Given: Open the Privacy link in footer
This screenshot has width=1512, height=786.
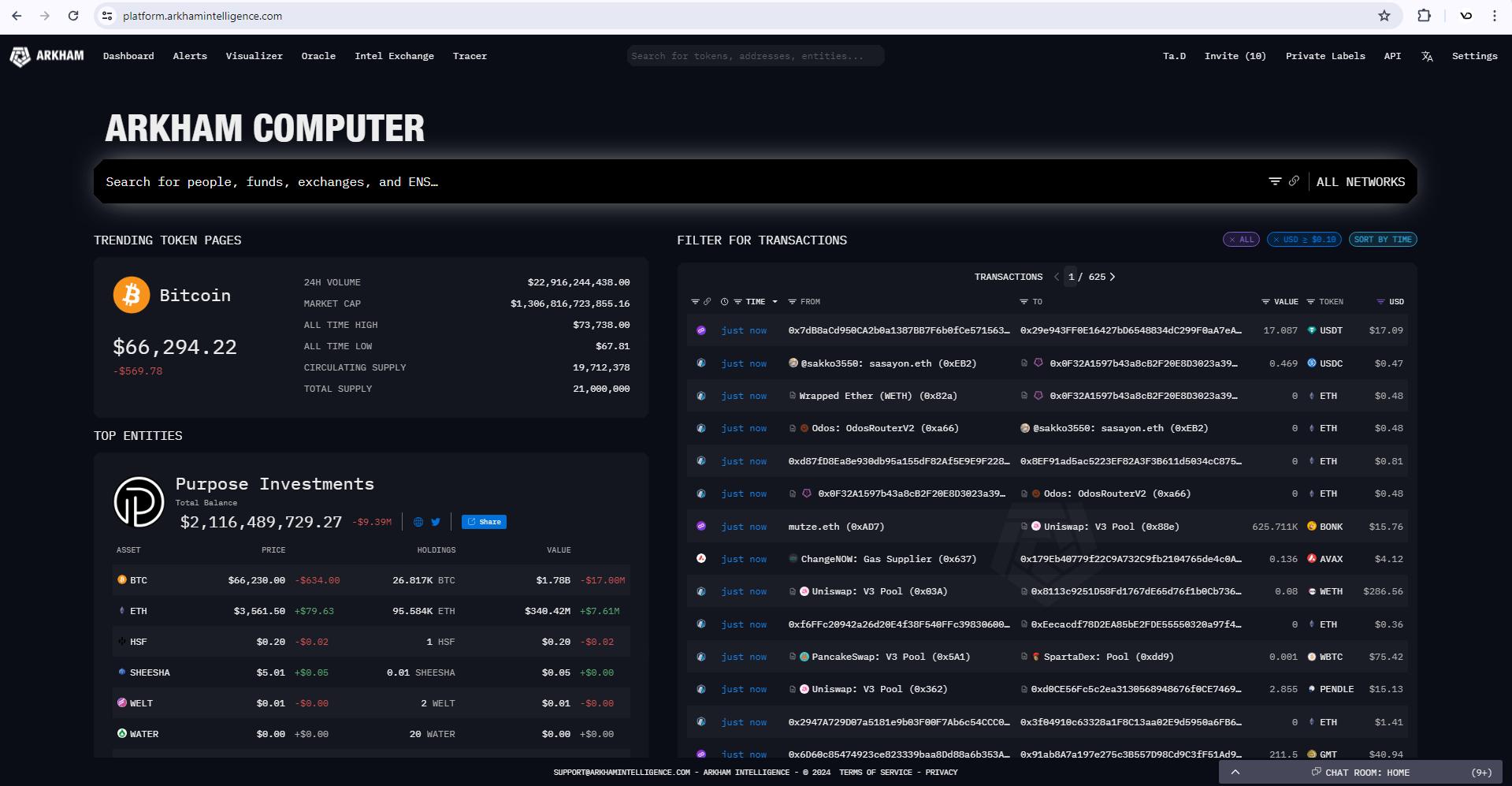Looking at the screenshot, I should tap(942, 773).
